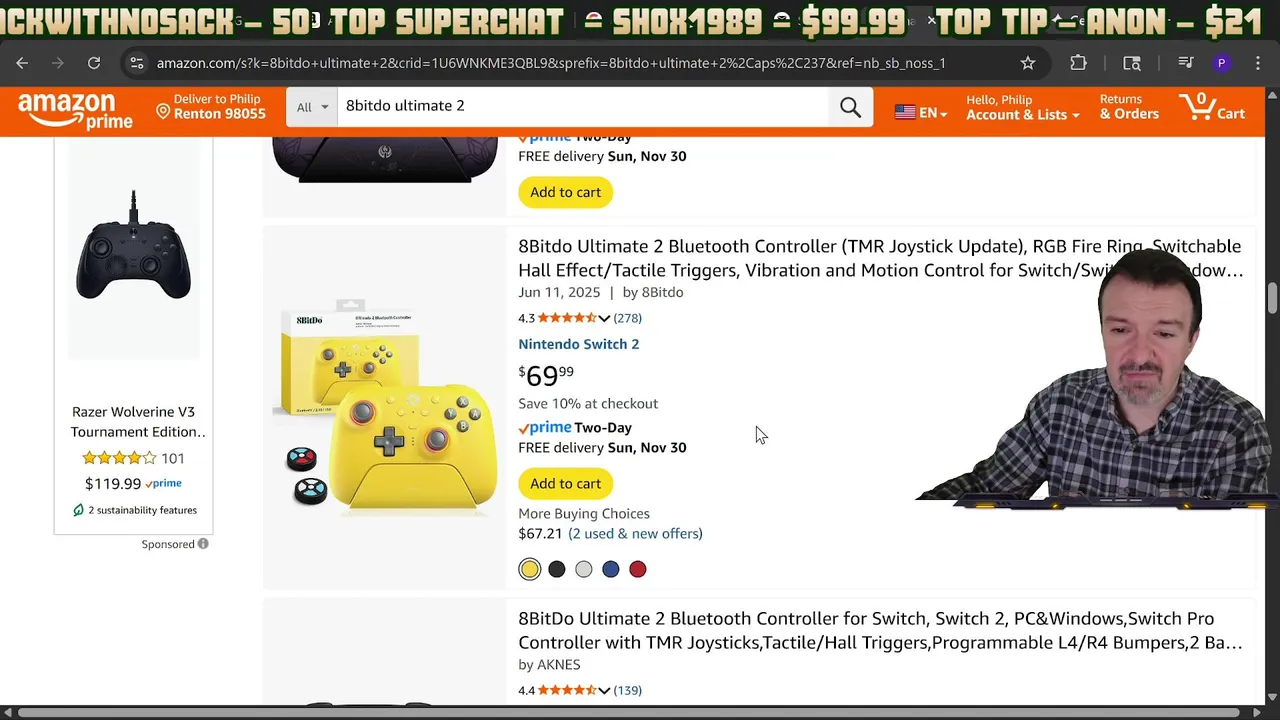
Task: Click the search field containing 8bitdo ultimate 2
Action: (580, 106)
